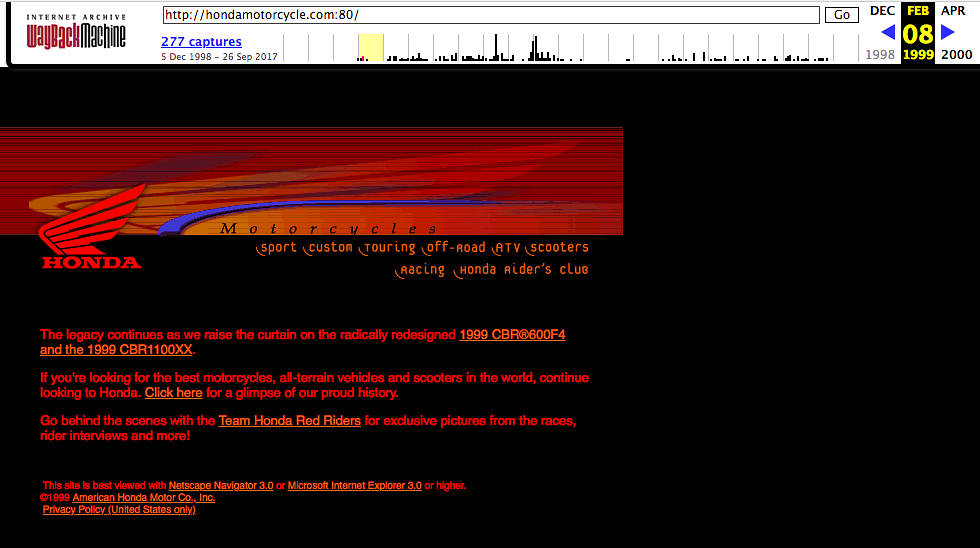Open the racing section
This screenshot has width=980, height=548.
pyautogui.click(x=420, y=270)
